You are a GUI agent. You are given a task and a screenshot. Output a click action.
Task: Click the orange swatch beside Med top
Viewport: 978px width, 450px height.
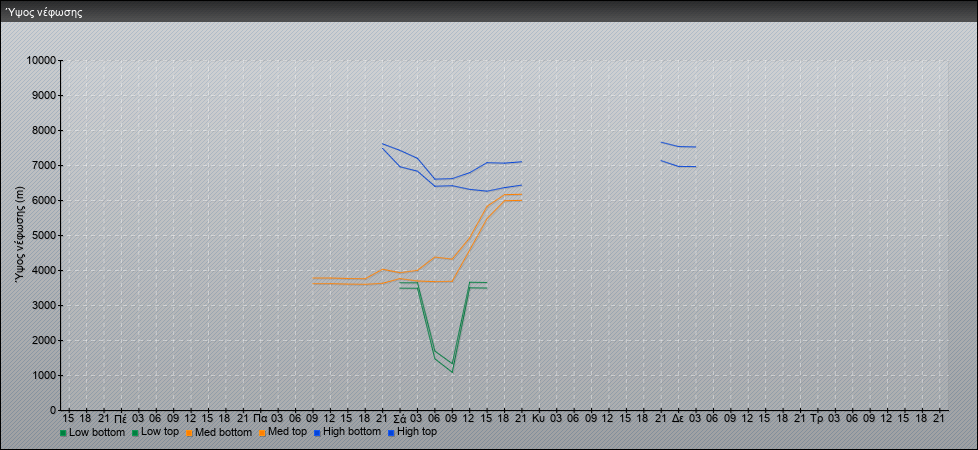[261, 433]
